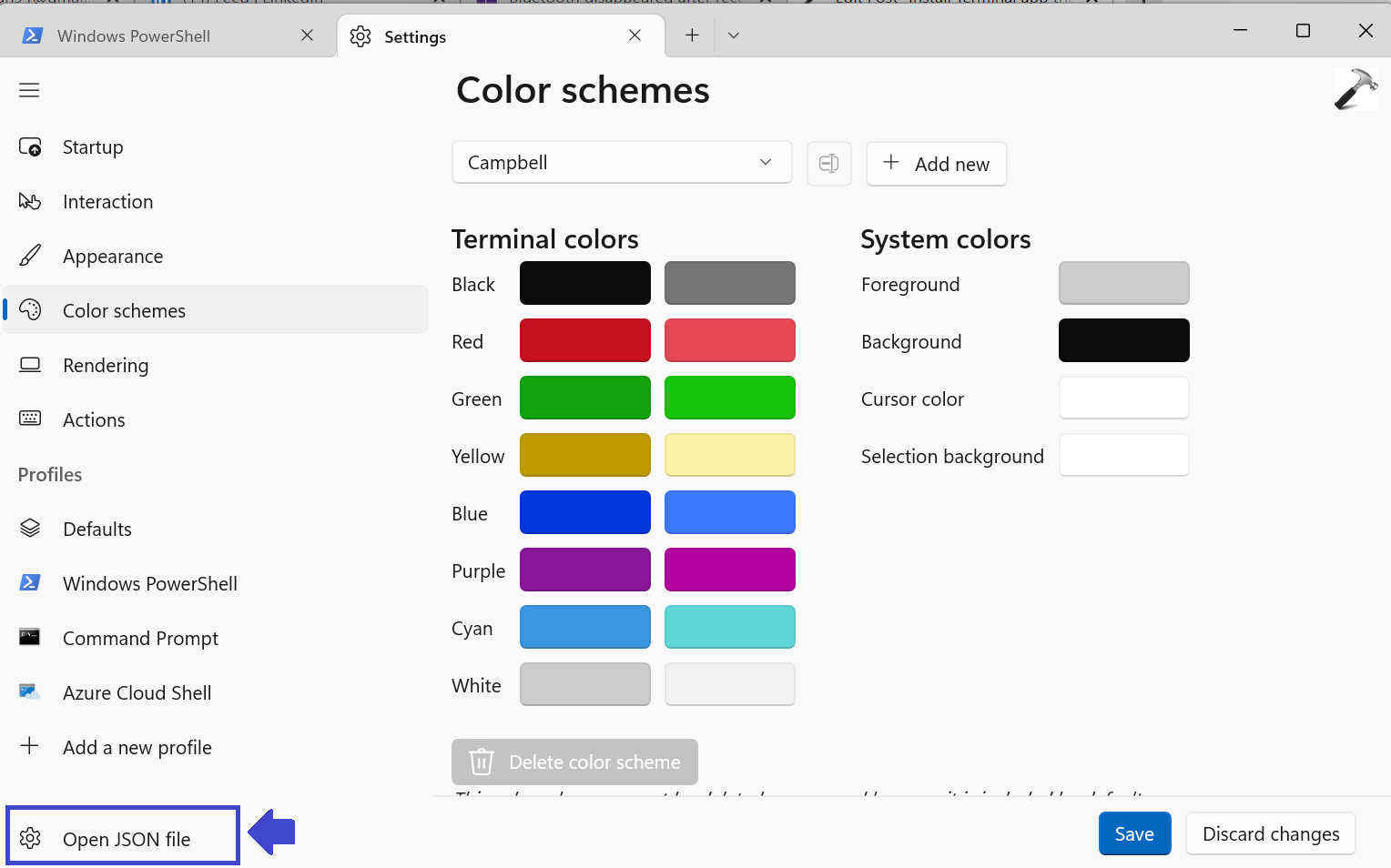Image resolution: width=1391 pixels, height=868 pixels.
Task: Select the Background system color swatch
Action: click(1123, 340)
